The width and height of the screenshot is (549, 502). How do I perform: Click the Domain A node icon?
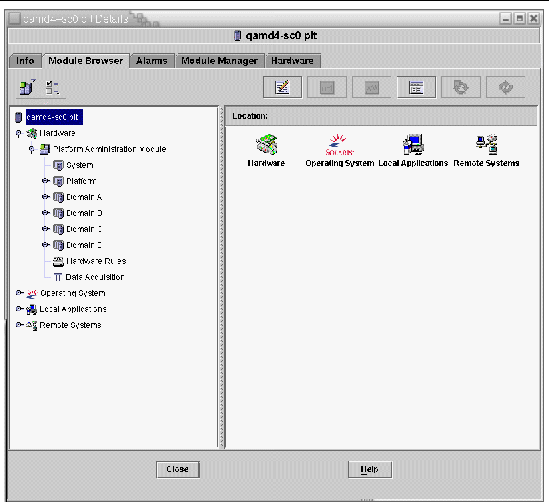[58, 197]
